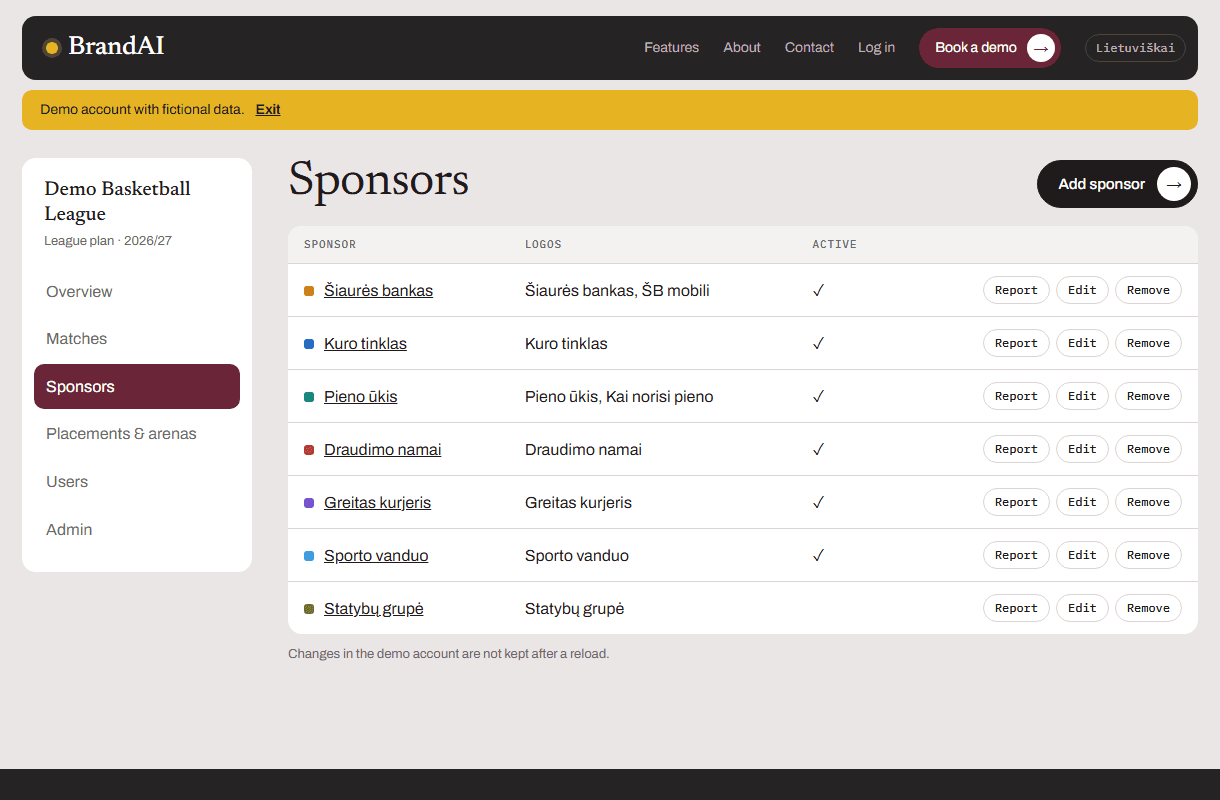Open Features in the top navigation
Image resolution: width=1220 pixels, height=800 pixels.
point(671,47)
